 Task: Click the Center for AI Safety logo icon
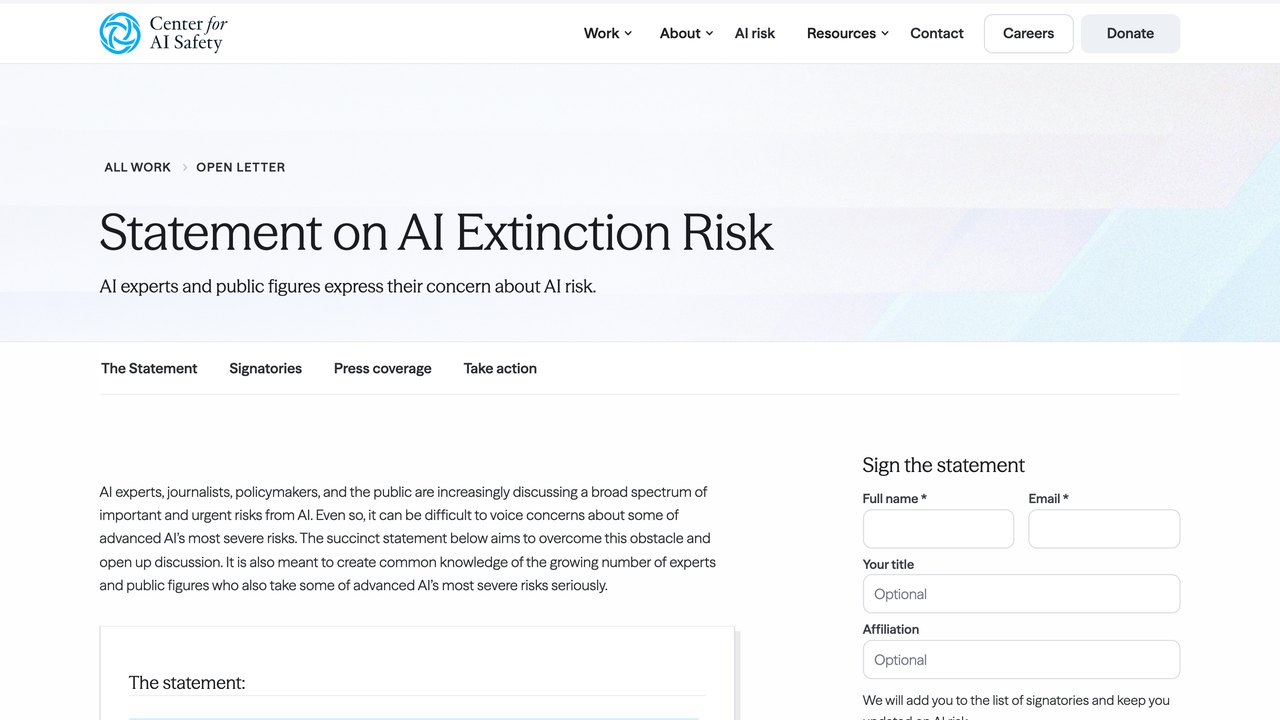coord(120,33)
